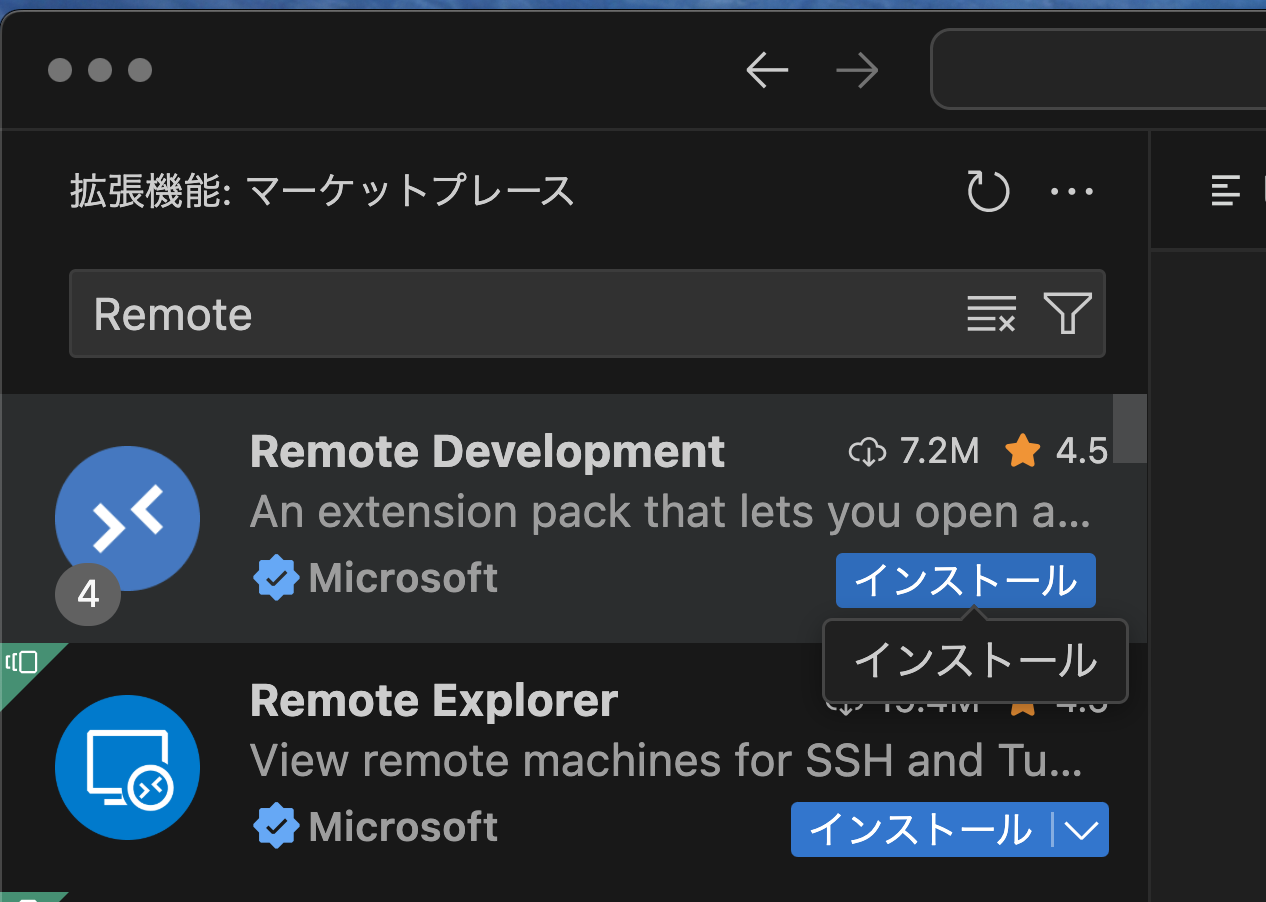
Task: Click Microsoft publisher name of Remote Explorer
Action: click(403, 827)
